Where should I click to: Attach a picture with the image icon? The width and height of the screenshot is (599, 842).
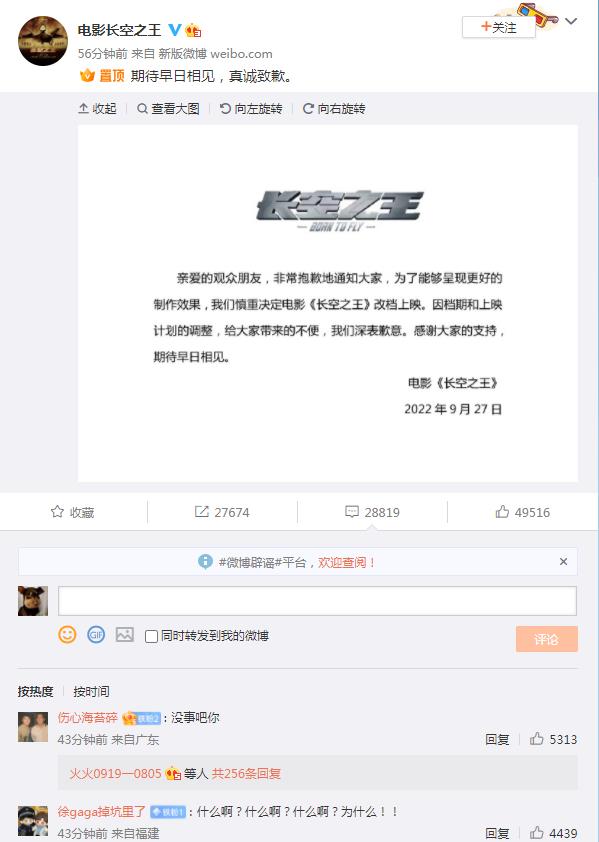pyautogui.click(x=125, y=635)
